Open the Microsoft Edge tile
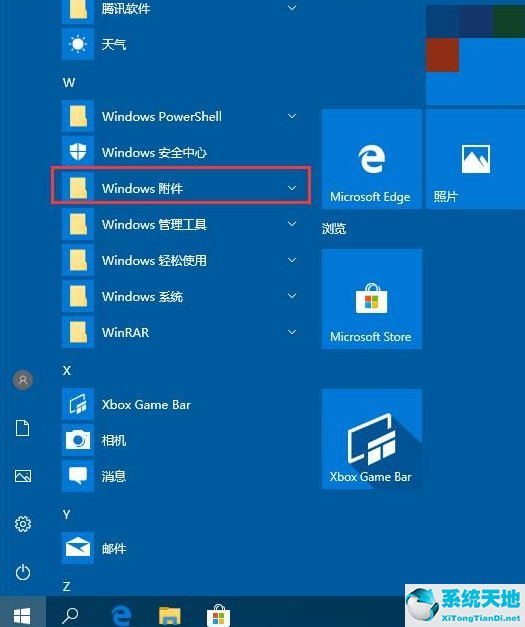The image size is (525, 627). 372,159
